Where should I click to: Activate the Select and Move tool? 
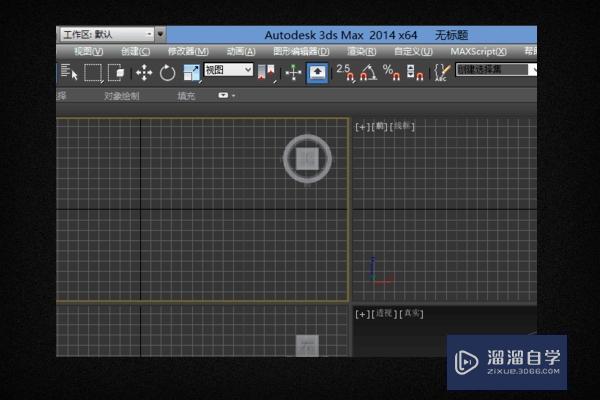tap(144, 72)
